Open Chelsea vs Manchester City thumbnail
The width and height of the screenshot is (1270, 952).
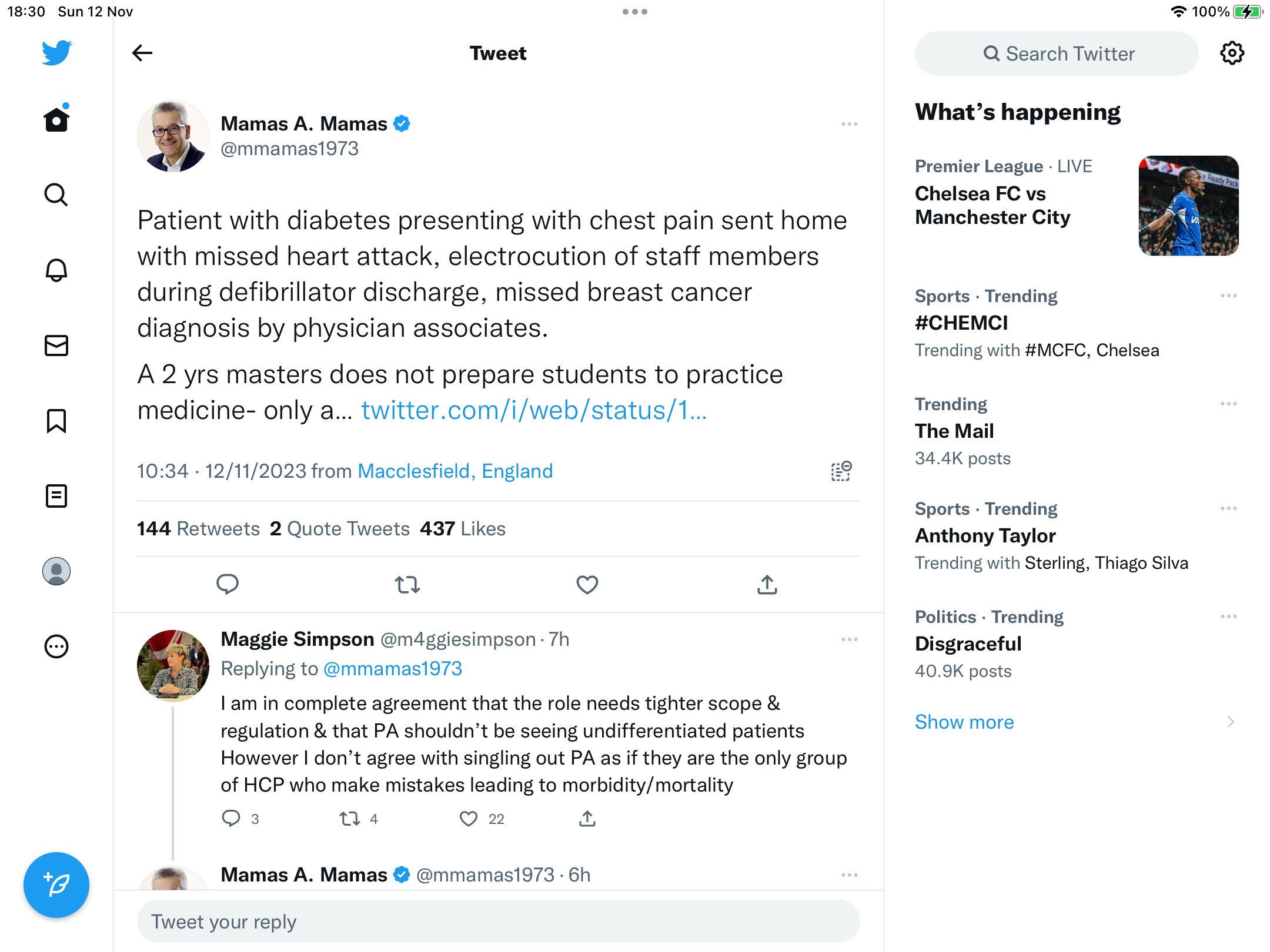pos(1188,205)
